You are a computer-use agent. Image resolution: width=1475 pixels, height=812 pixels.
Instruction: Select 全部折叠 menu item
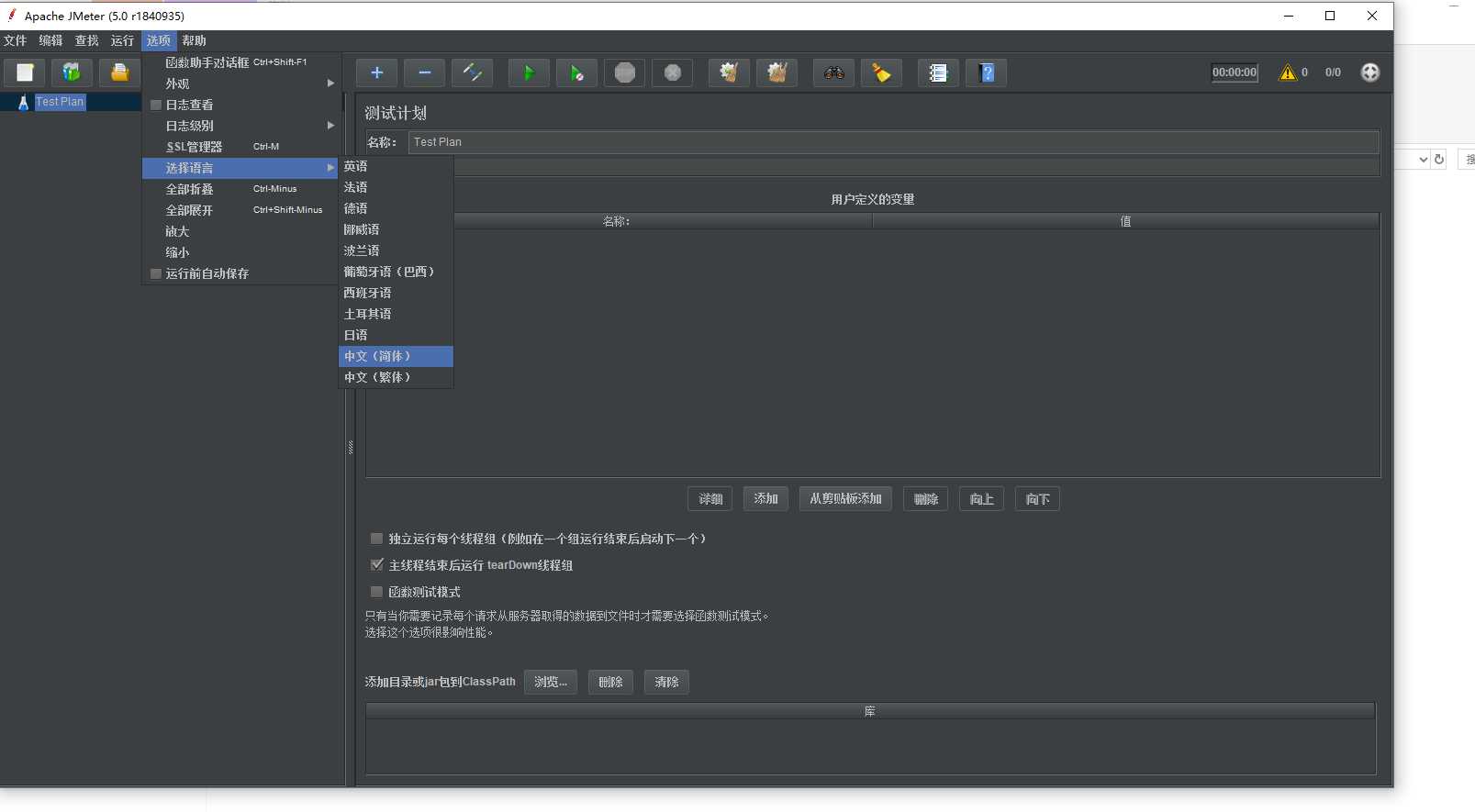coord(240,189)
